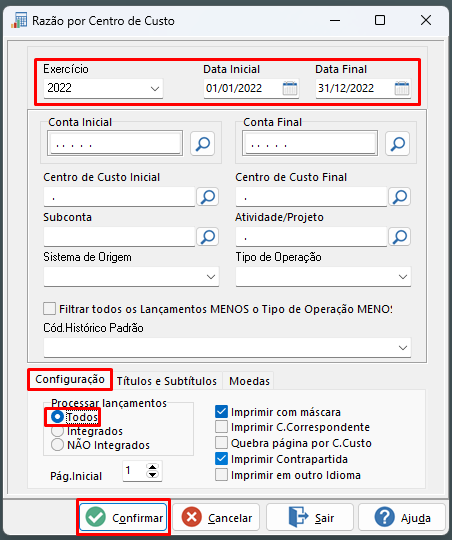Click Centro de Custo Final field
The image size is (452, 540).
pos(311,197)
